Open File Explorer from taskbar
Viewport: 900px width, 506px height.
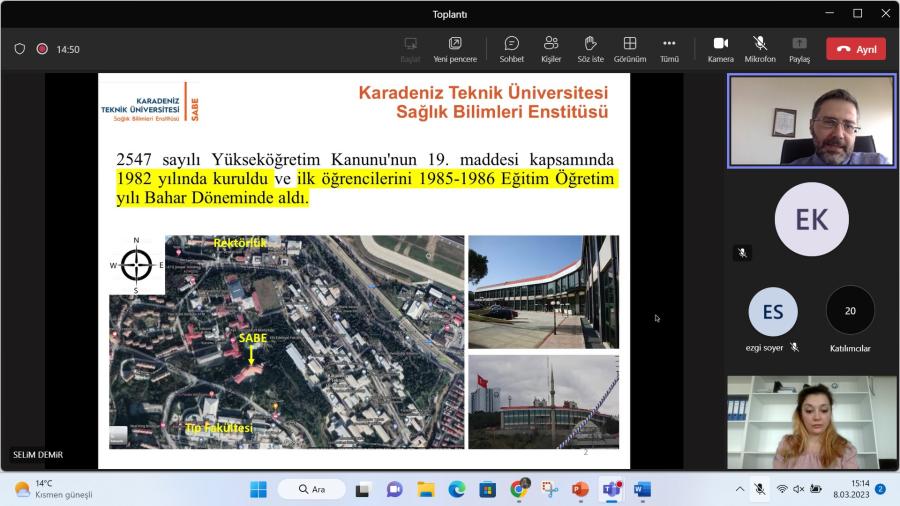click(425, 489)
